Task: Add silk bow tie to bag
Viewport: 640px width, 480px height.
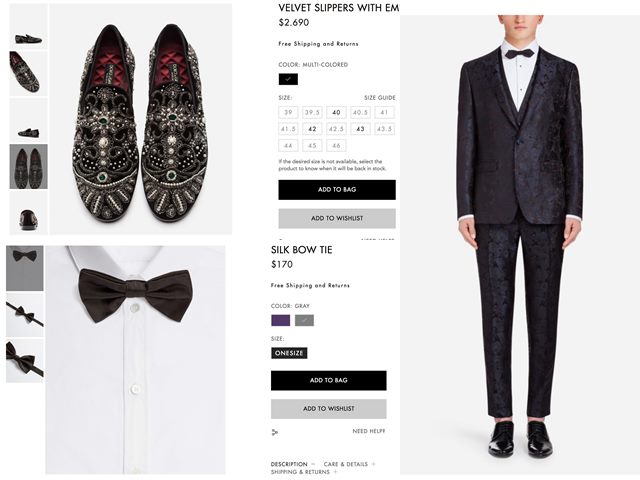Action: pos(328,380)
